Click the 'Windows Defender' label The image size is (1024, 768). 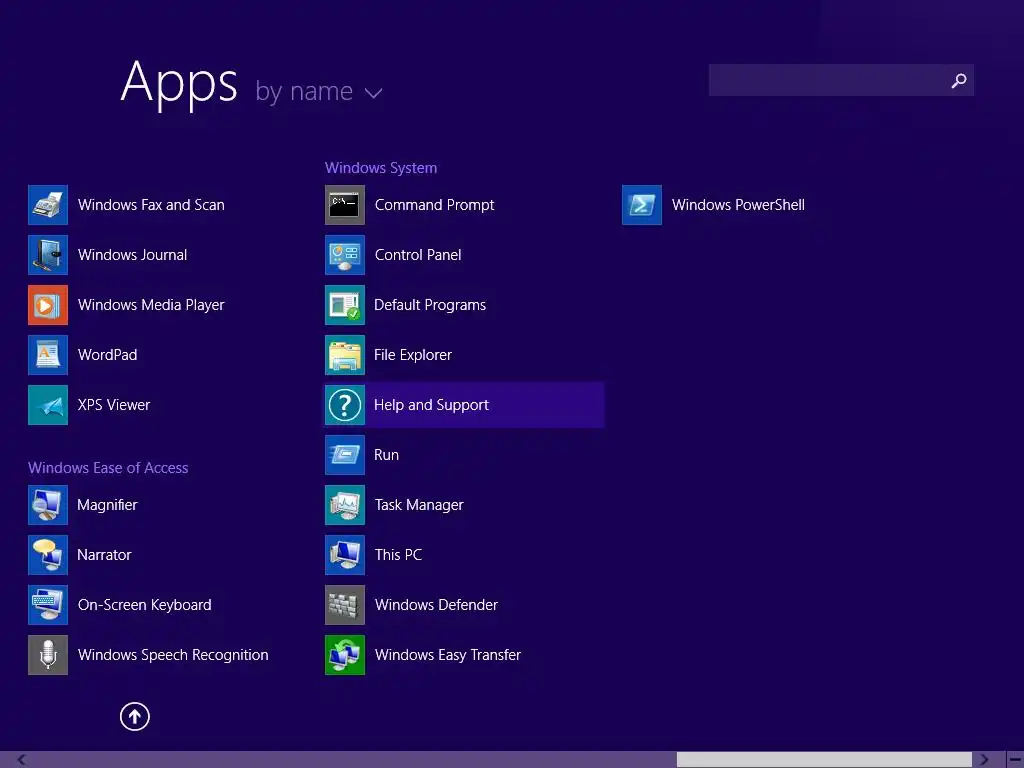click(436, 605)
